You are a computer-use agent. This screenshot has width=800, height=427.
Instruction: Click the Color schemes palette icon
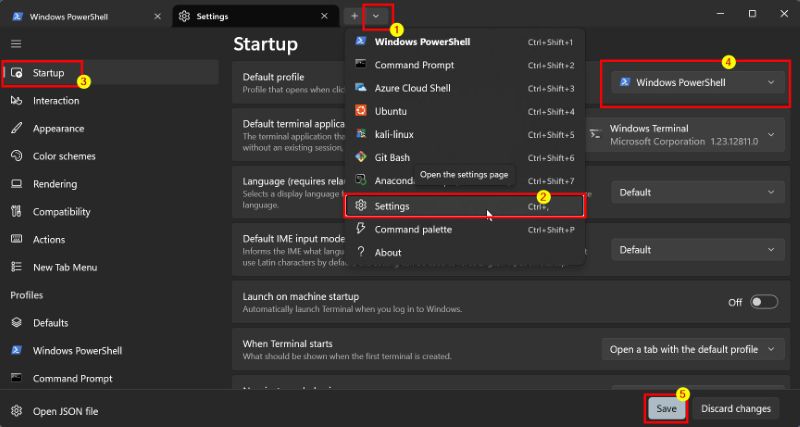pos(16,156)
